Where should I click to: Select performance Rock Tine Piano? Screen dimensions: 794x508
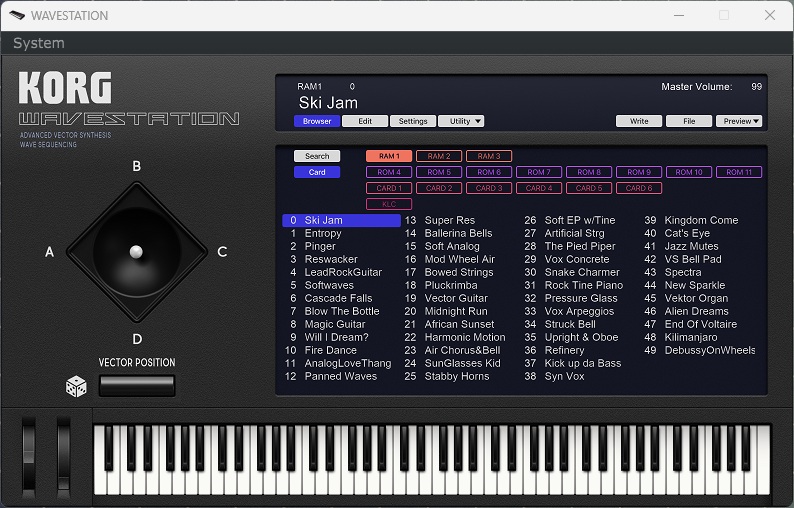583,285
